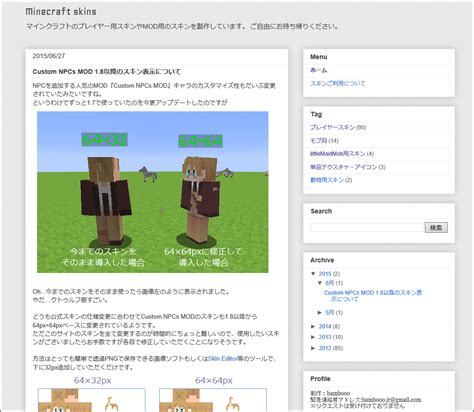This screenshot has height=412, width=474.
Task: Expand the 2013 archive triangle
Action: [x=313, y=337]
